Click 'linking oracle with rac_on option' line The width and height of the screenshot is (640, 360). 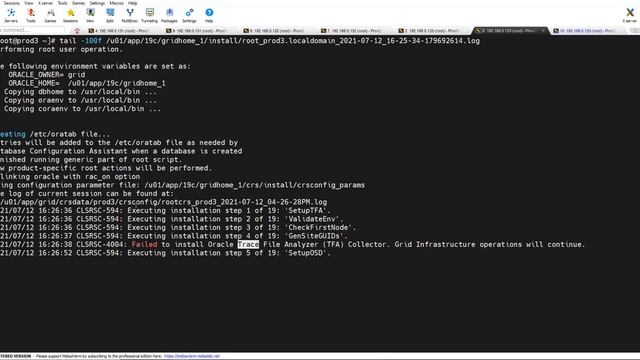click(70, 177)
